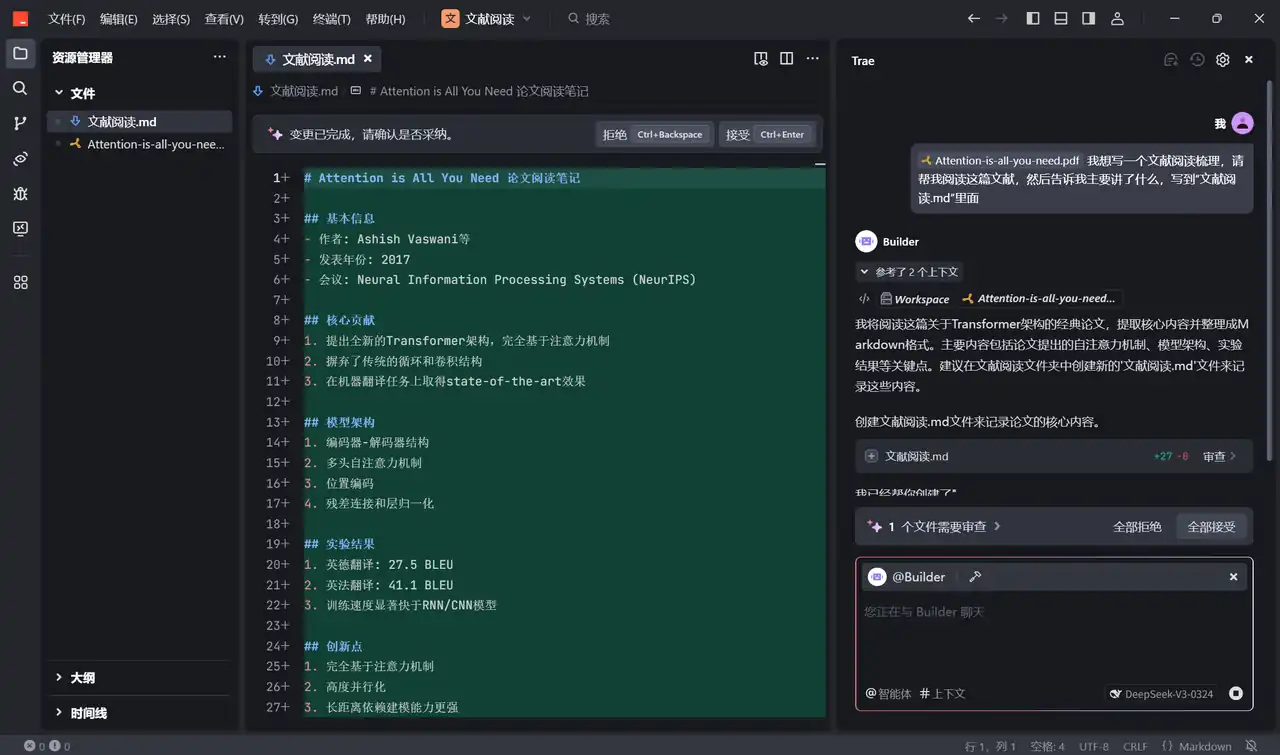This screenshot has height=755, width=1280.
Task: Close the 文献阅读.md editor tab
Action: 367,59
